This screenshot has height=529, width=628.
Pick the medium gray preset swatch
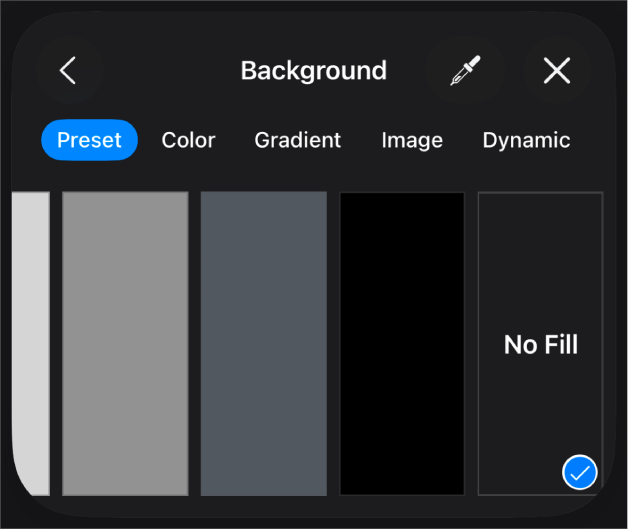[125, 343]
